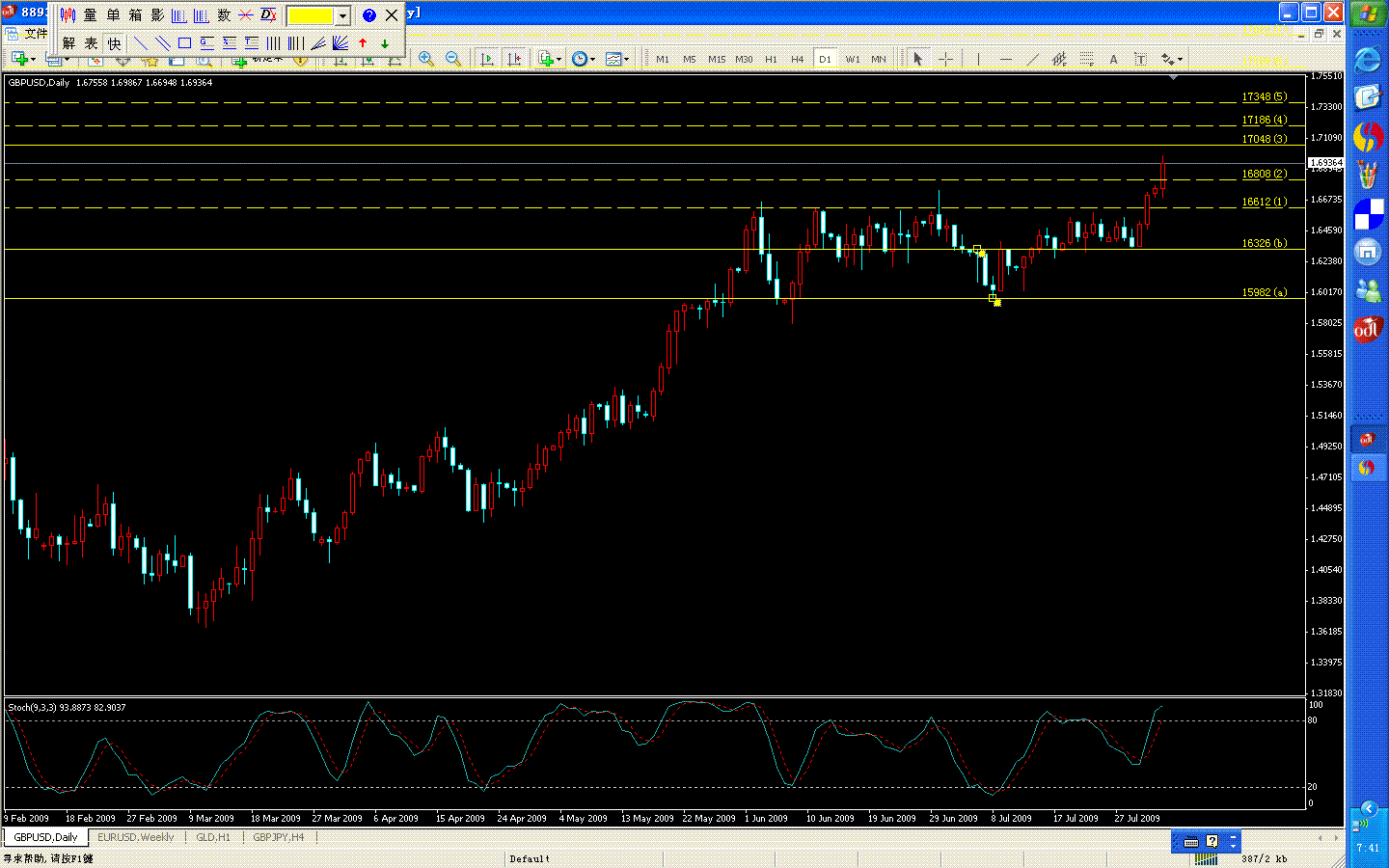Switch to M1 timeframe
This screenshot has width=1389, height=868.
pos(663,59)
